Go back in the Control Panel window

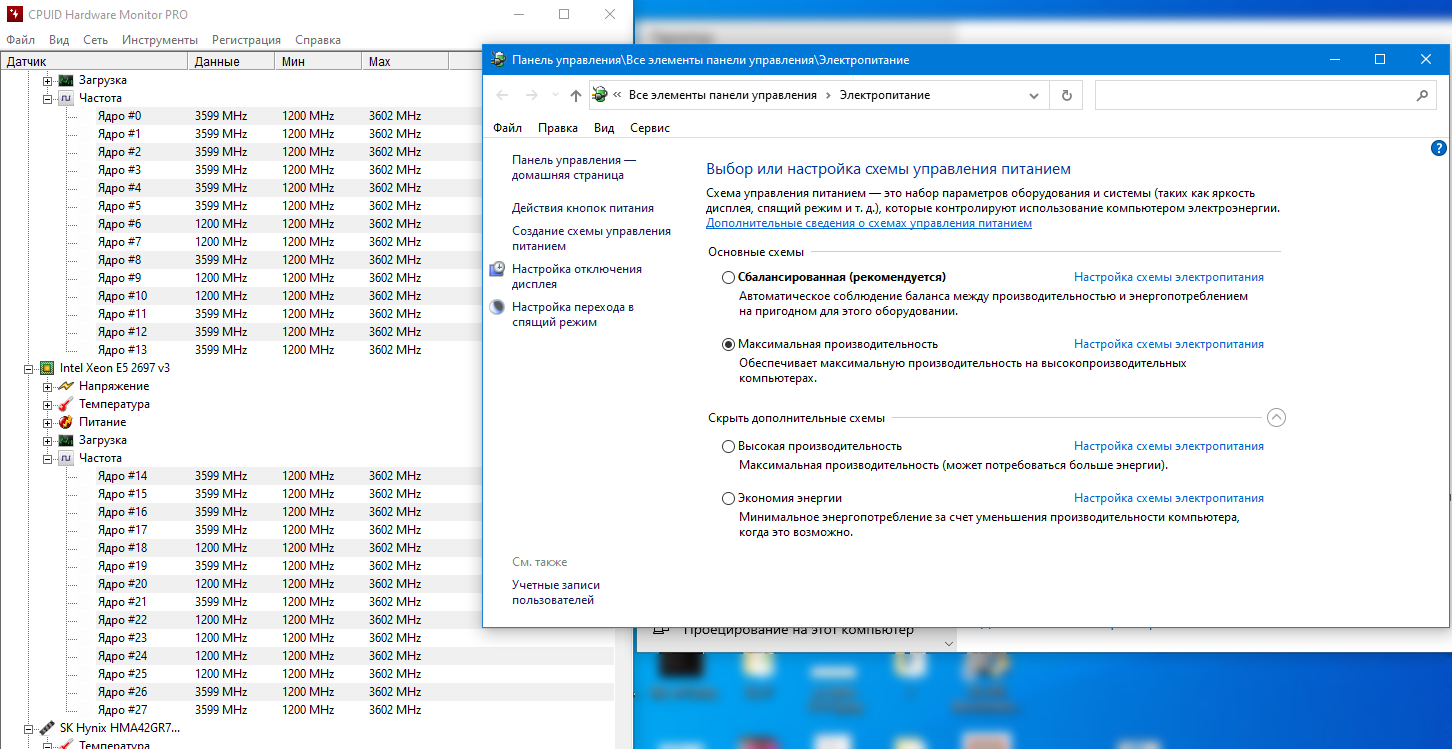pyautogui.click(x=502, y=95)
